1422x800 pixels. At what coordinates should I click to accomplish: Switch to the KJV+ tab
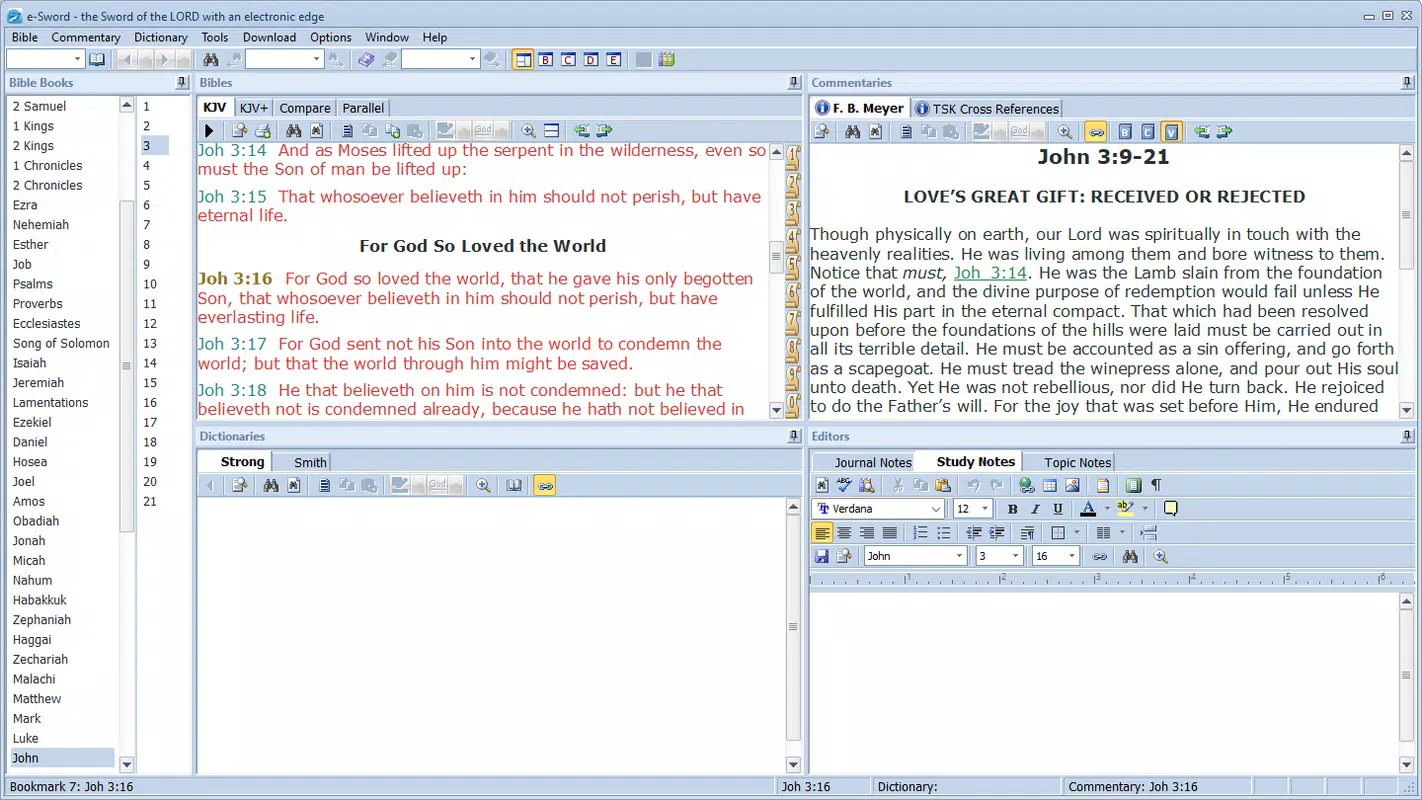254,108
